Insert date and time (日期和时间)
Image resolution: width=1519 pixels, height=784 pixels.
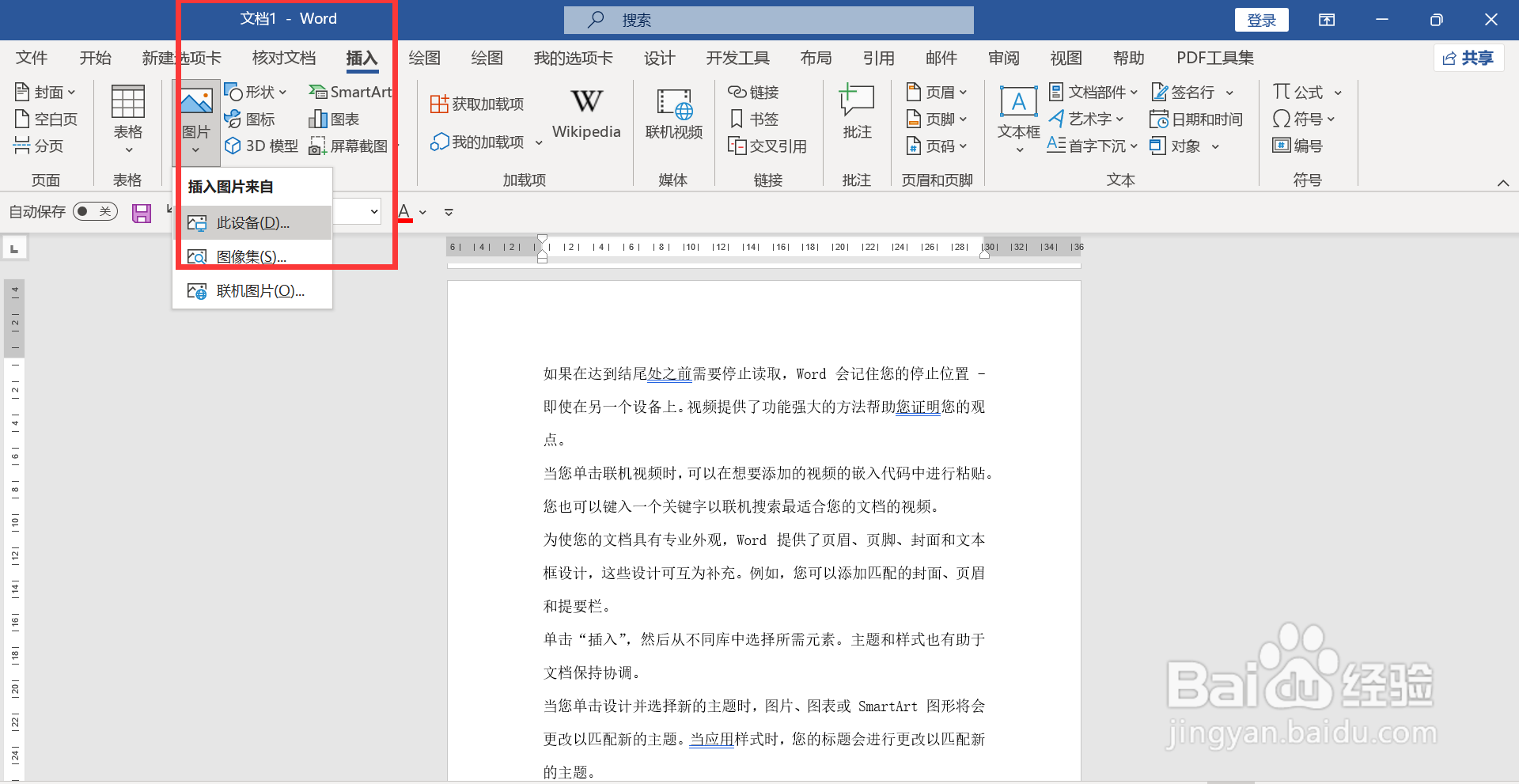click(1196, 119)
